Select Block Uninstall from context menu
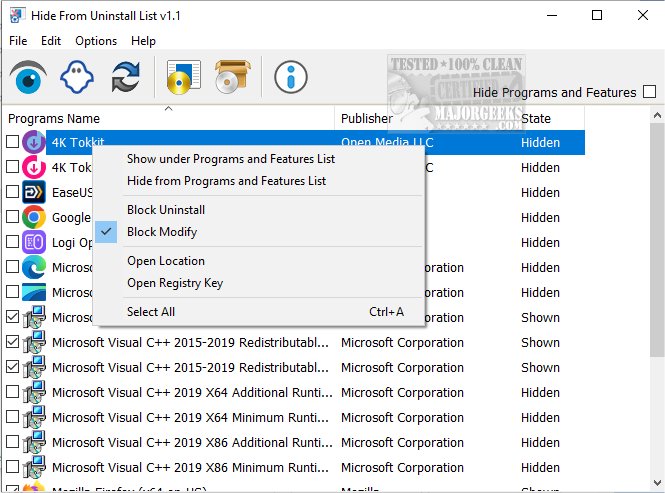The image size is (665, 493). 259,210
